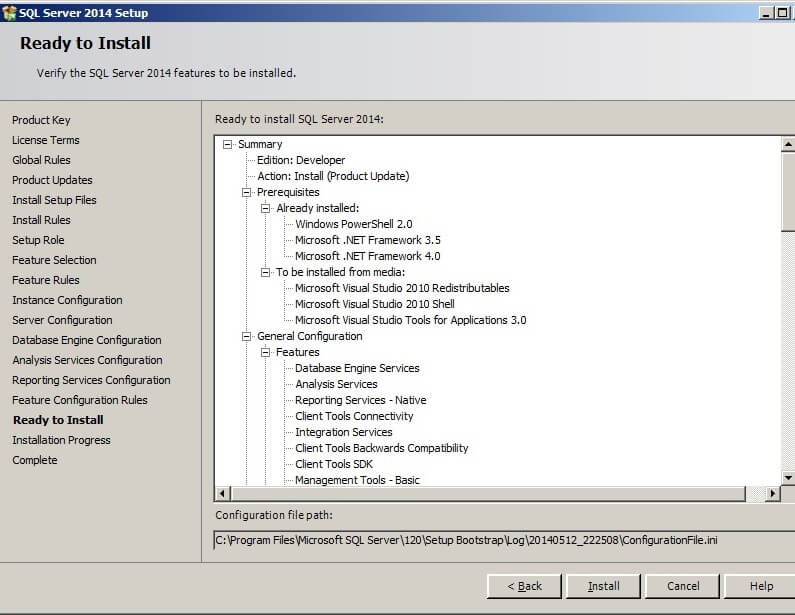Collapse the Prerequisites tree node

click(x=246, y=193)
